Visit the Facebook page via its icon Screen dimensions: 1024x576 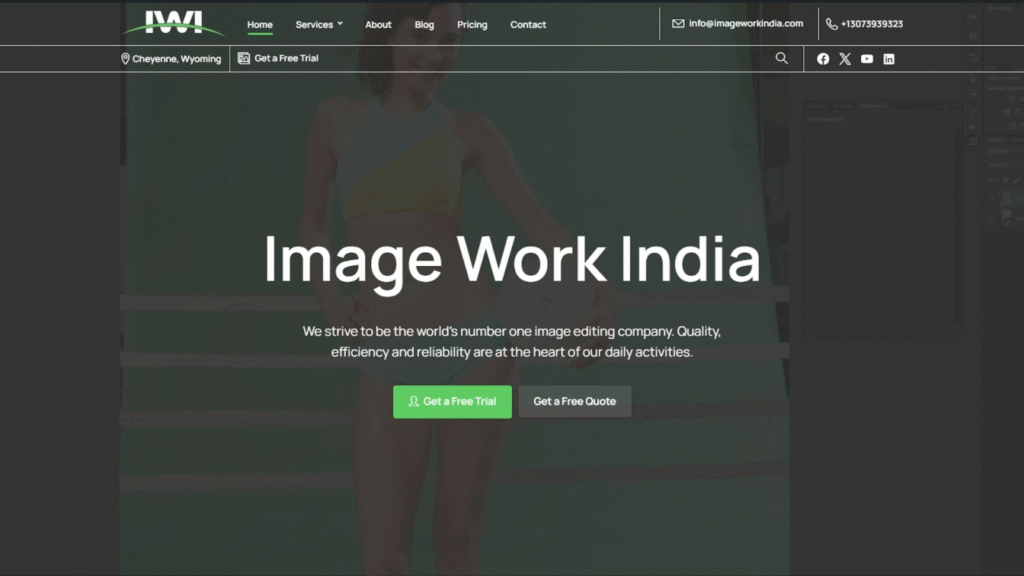(823, 59)
